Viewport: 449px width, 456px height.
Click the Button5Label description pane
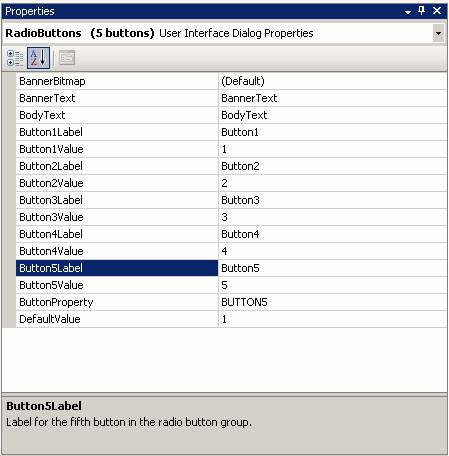pos(224,424)
